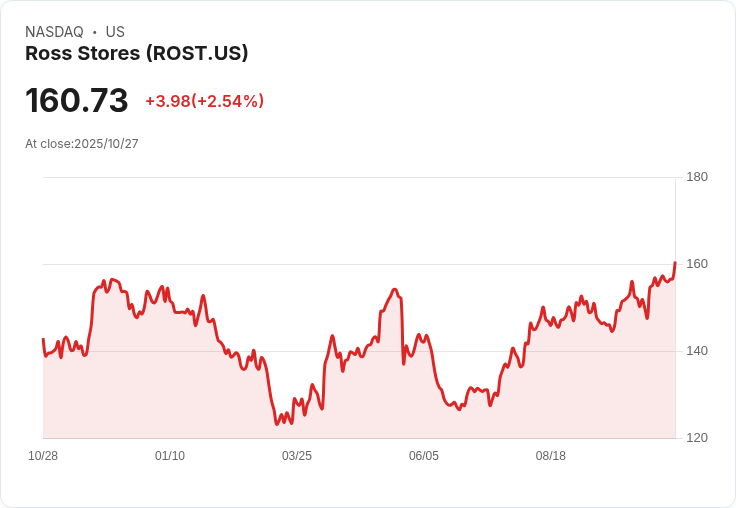Click the 160 y-axis label
The width and height of the screenshot is (736, 508).
(x=697, y=264)
